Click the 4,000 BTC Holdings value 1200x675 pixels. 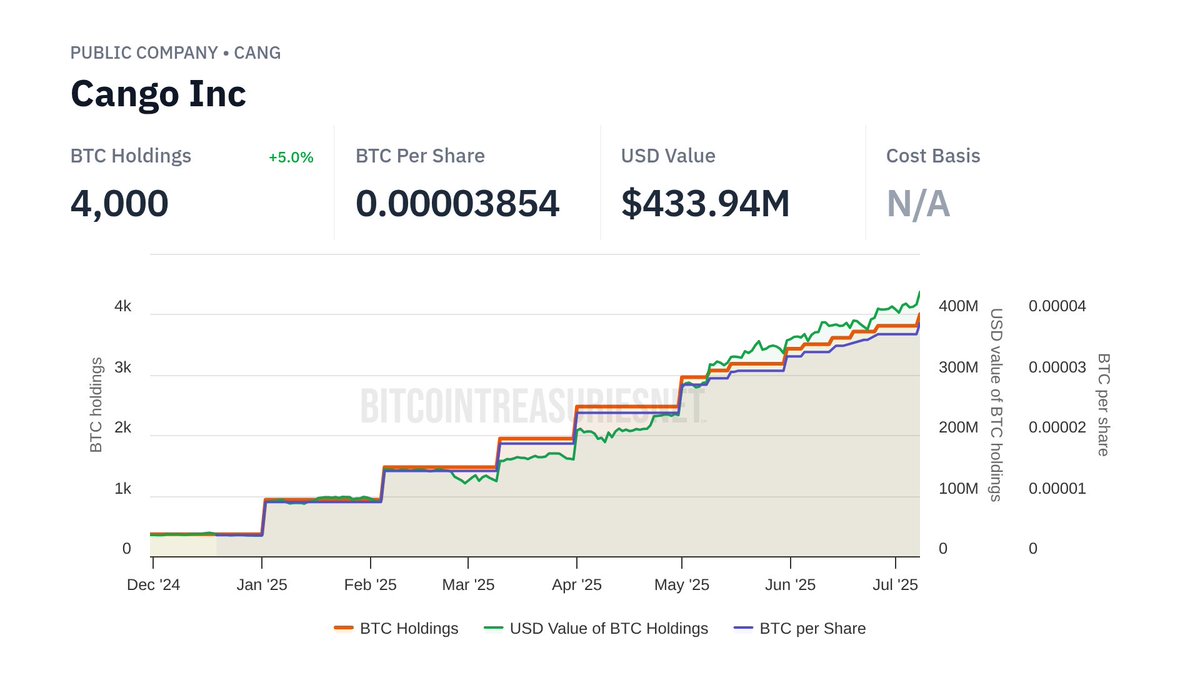click(119, 203)
